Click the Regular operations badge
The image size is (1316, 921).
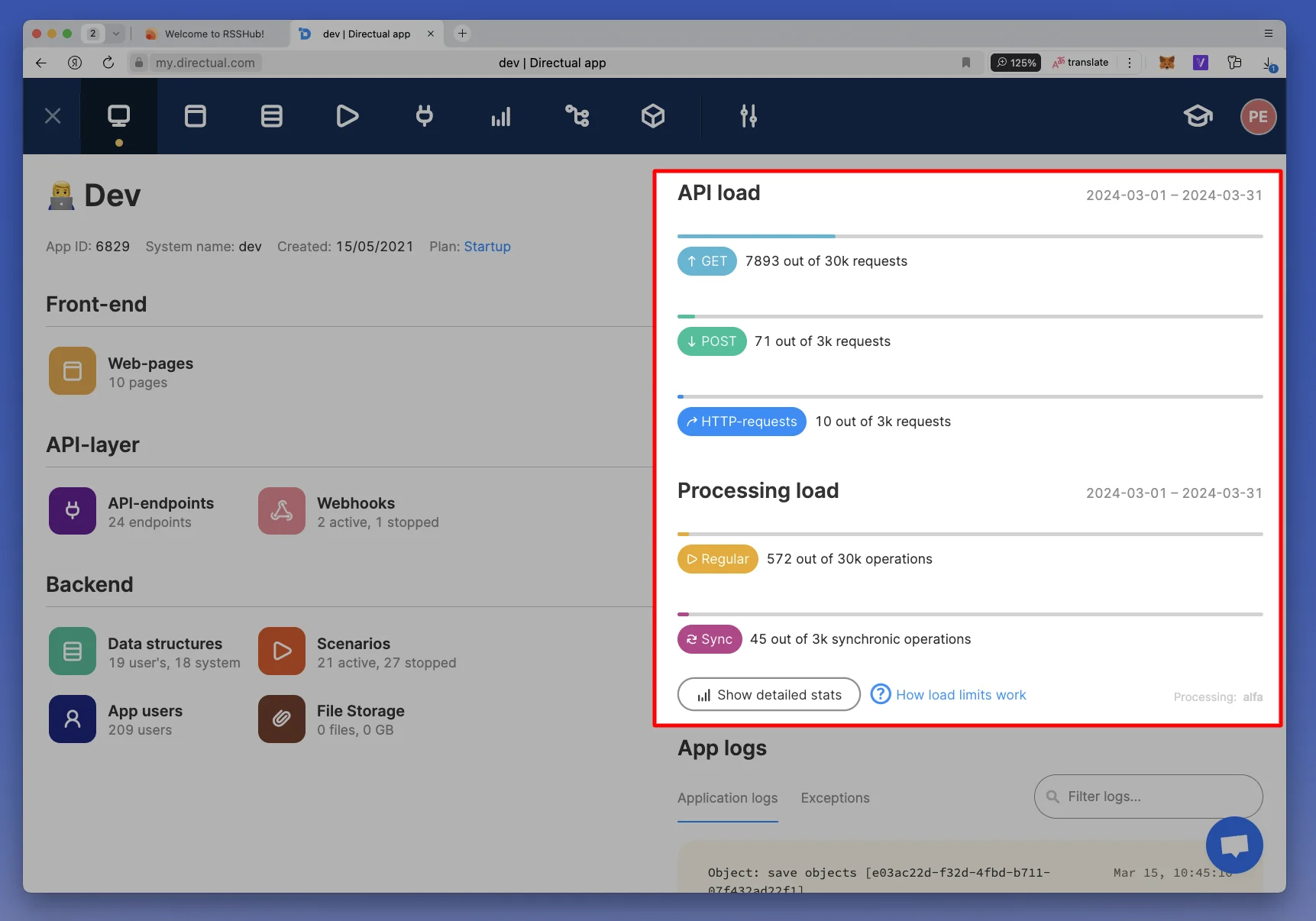click(718, 559)
